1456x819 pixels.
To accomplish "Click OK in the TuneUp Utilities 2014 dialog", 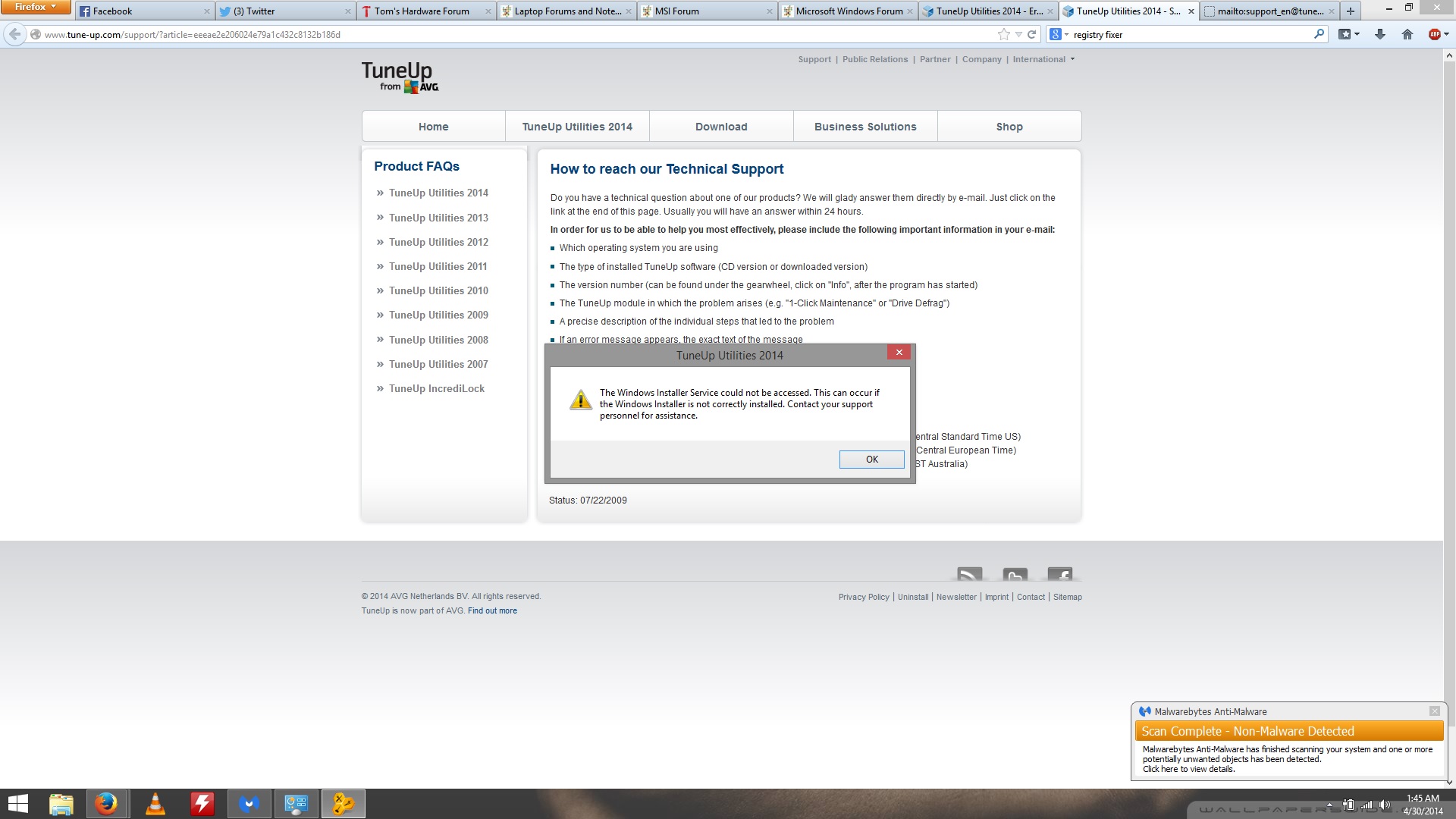I will pyautogui.click(x=871, y=460).
